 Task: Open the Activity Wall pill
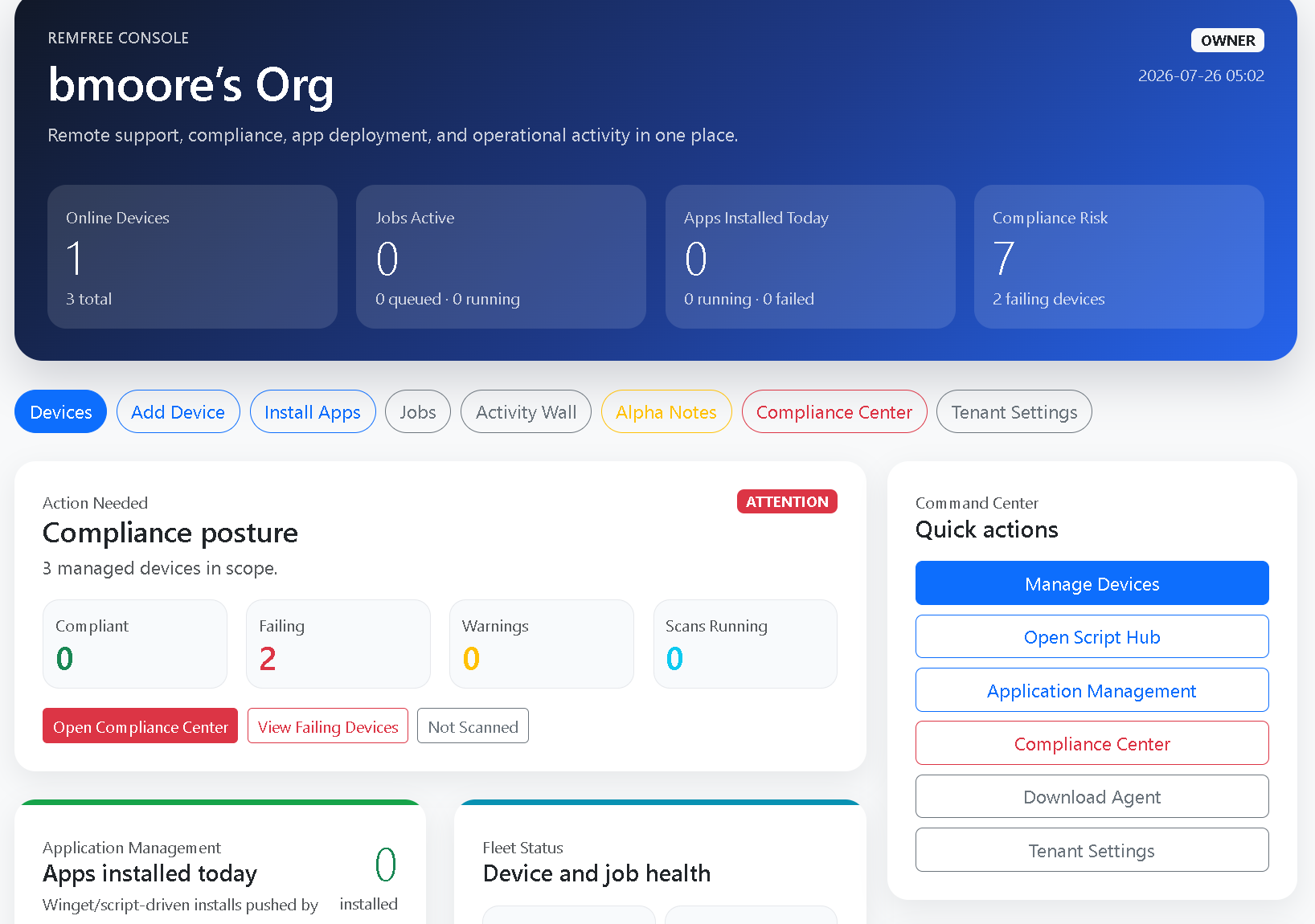[526, 411]
